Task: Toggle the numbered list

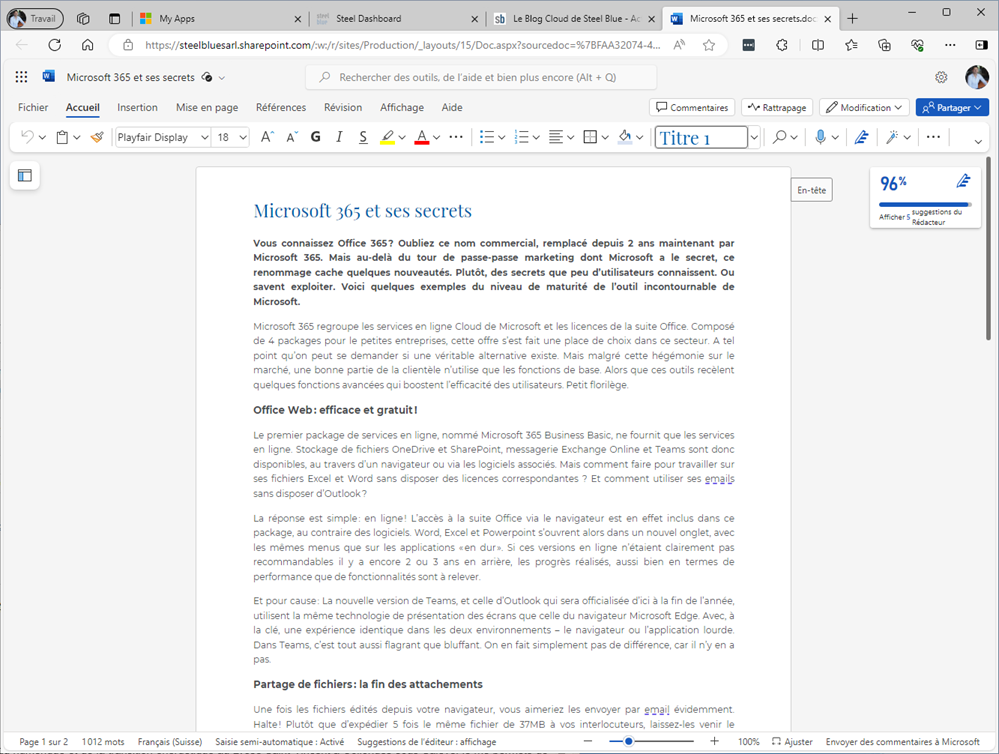Action: pos(521,137)
